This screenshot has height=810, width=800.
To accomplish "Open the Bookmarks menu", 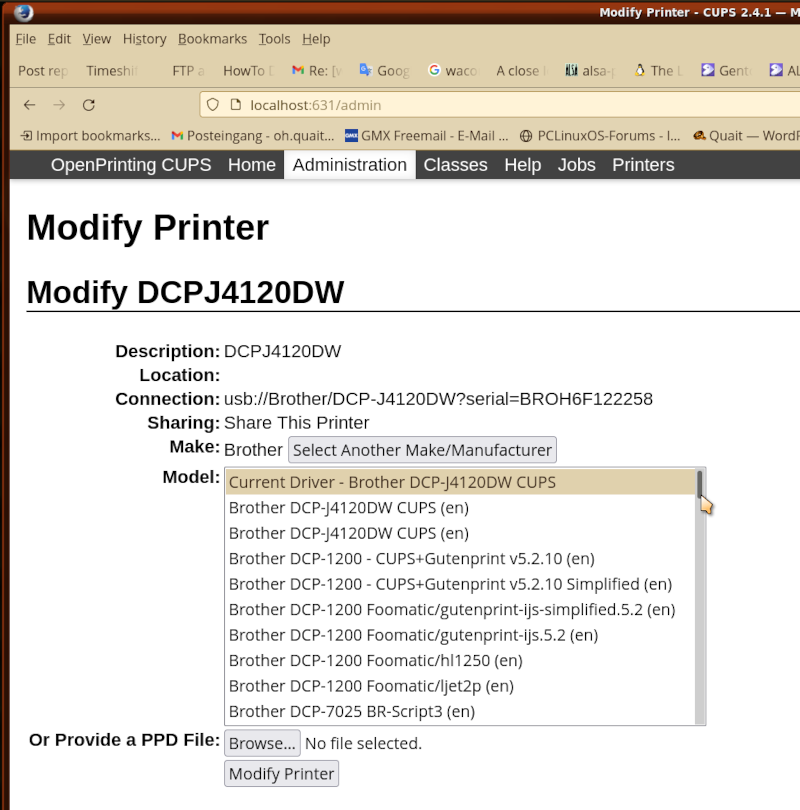I will (x=212, y=39).
